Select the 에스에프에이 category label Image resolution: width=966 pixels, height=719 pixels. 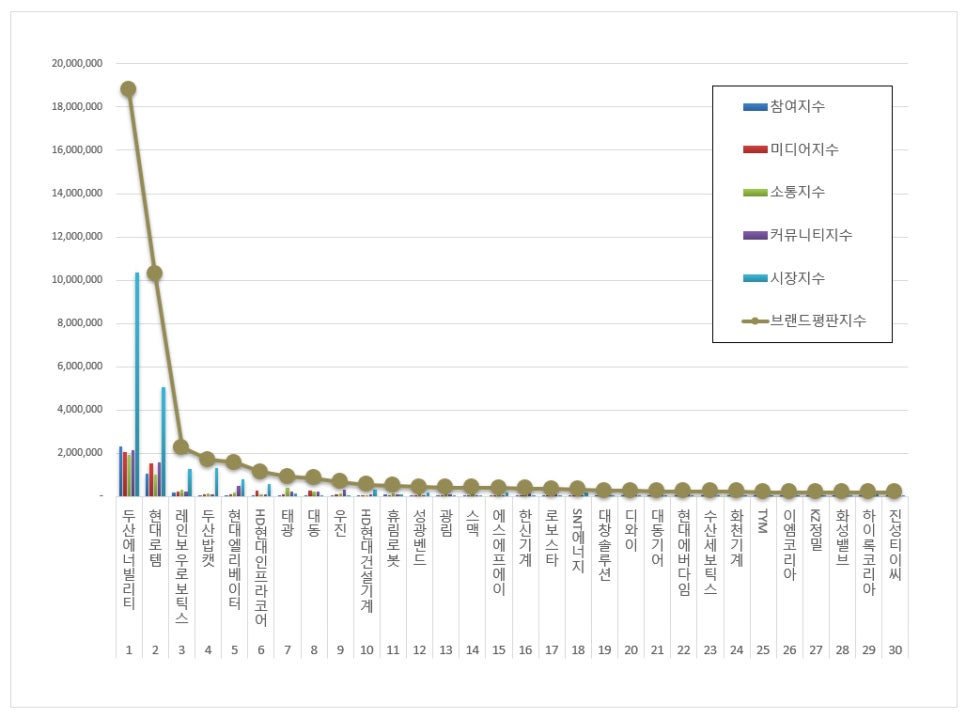499,552
